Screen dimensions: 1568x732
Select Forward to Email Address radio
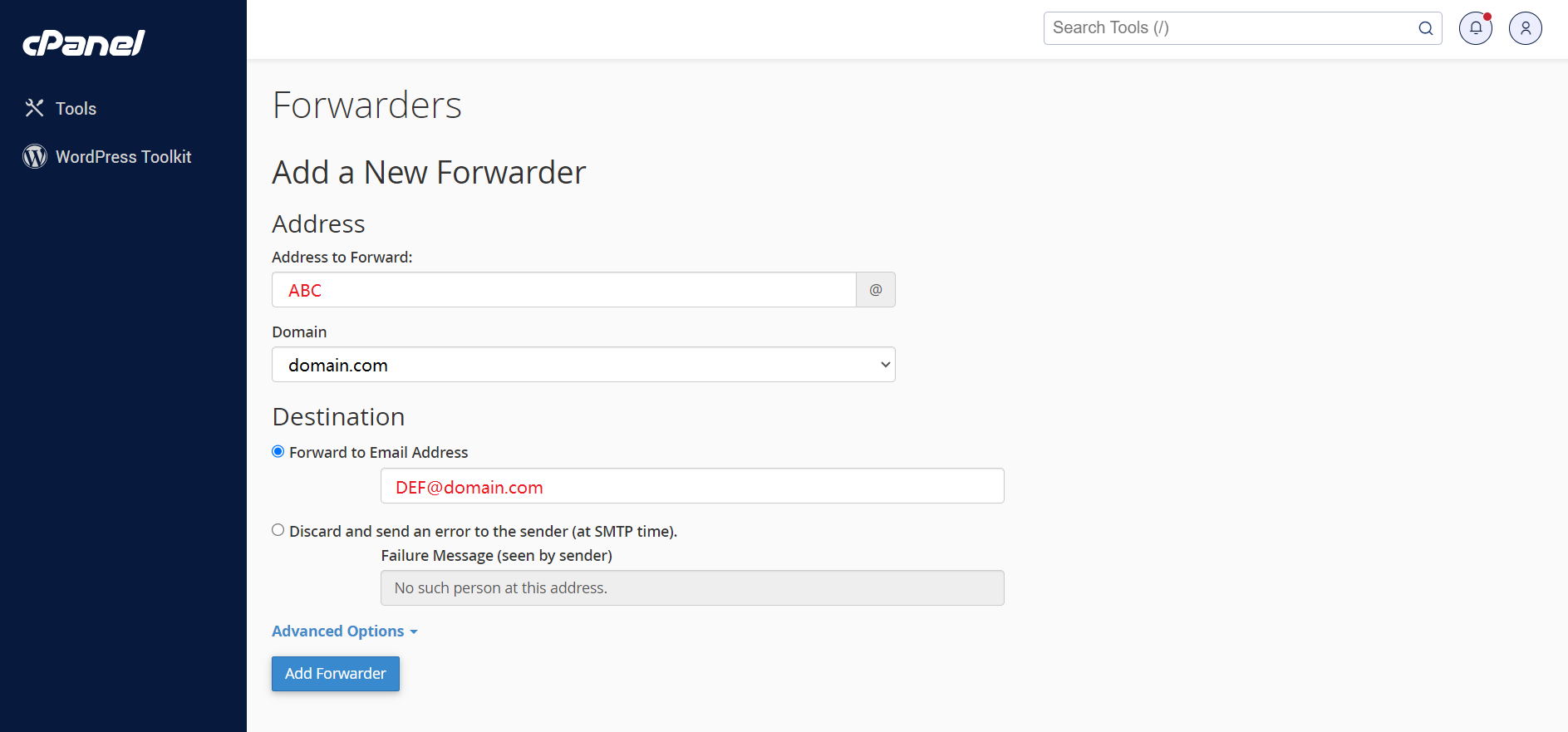pos(278,451)
